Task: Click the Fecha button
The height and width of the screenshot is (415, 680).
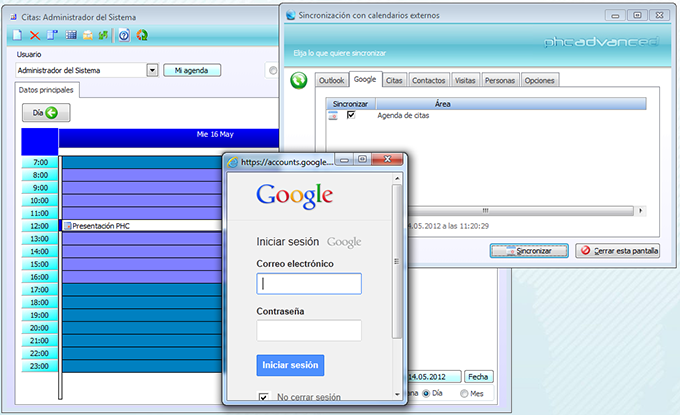Action: (x=478, y=377)
